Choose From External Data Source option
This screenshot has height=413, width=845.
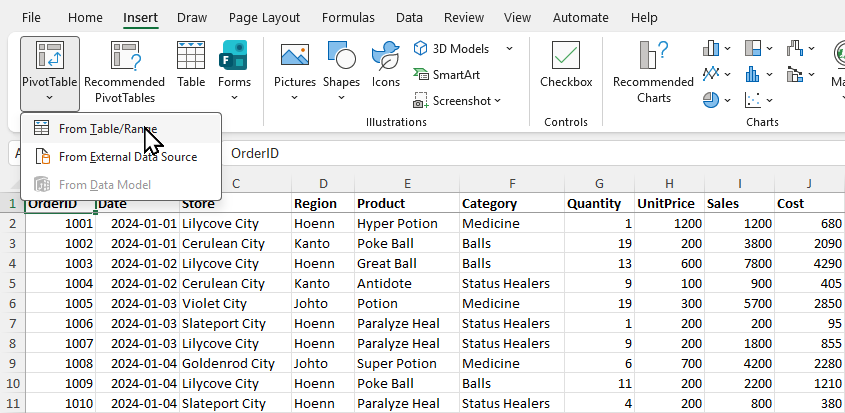coord(121,157)
